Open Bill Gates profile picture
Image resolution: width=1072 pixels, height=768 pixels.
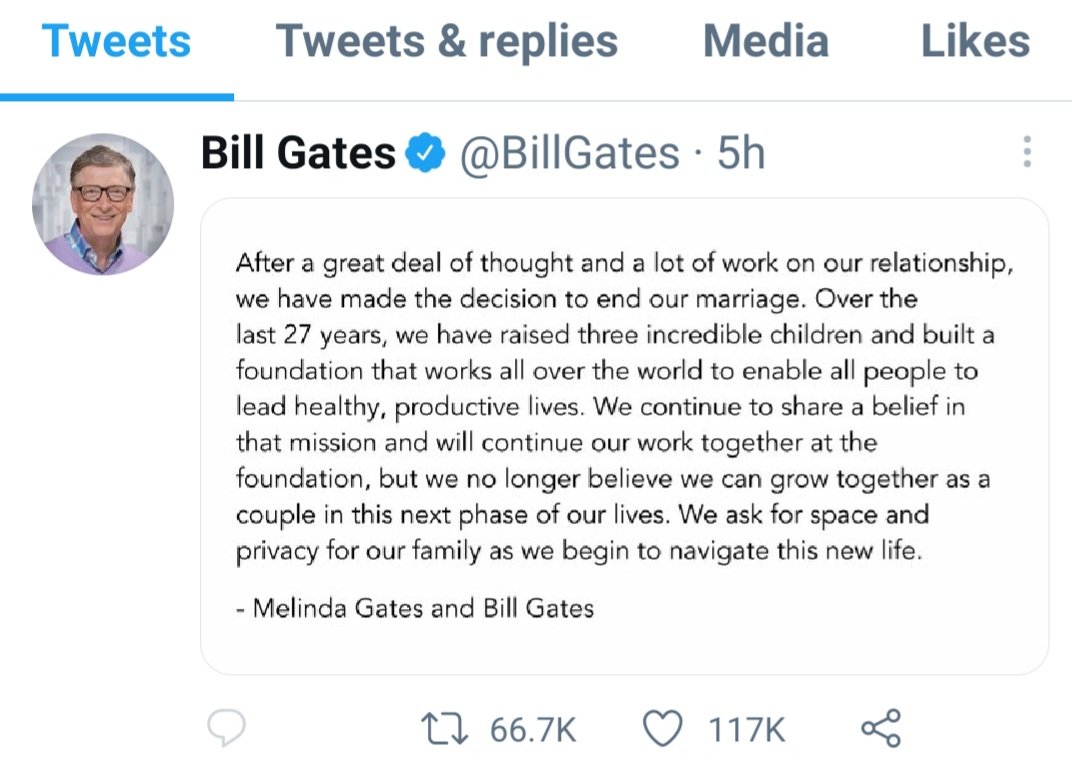(x=103, y=204)
